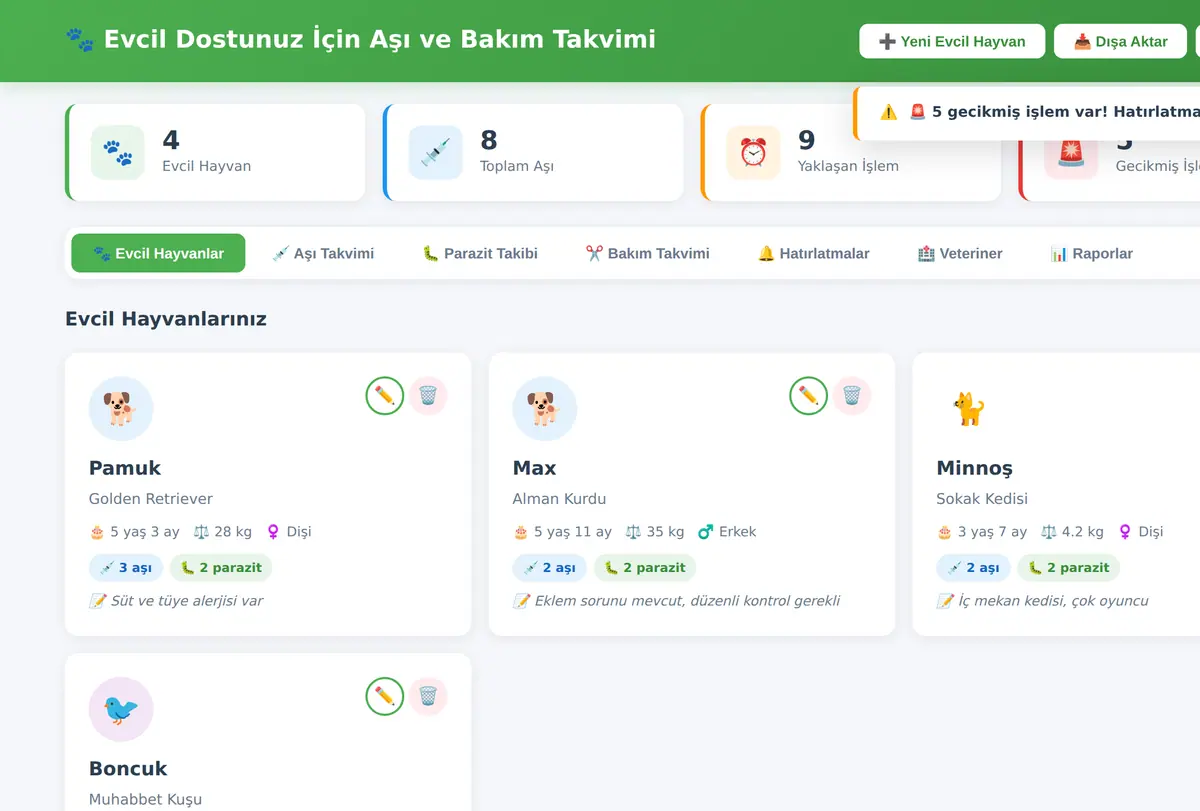Click the Sokak Kedisi breed text

[x=983, y=499]
